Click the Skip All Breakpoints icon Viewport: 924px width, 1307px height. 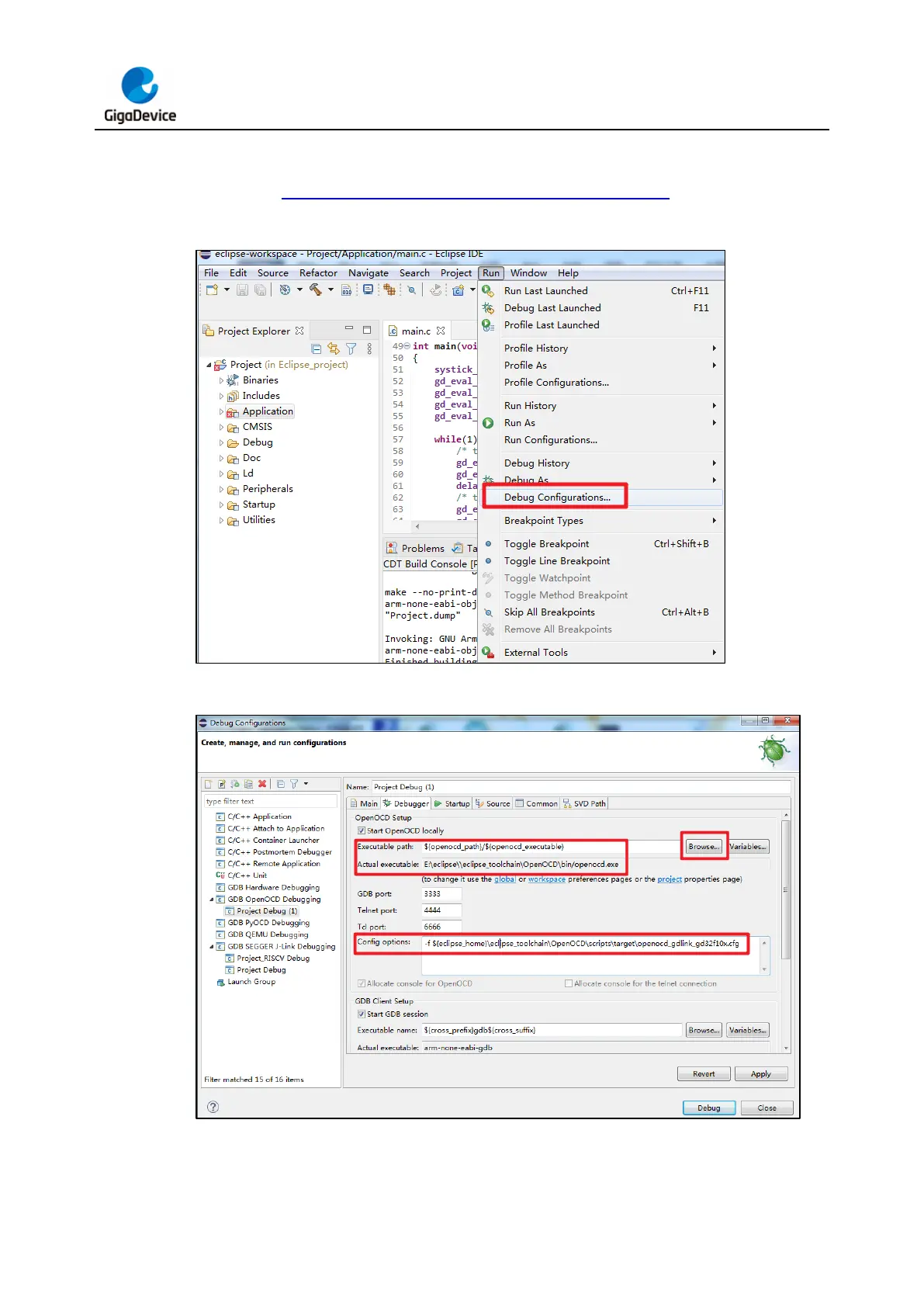pyautogui.click(x=488, y=612)
